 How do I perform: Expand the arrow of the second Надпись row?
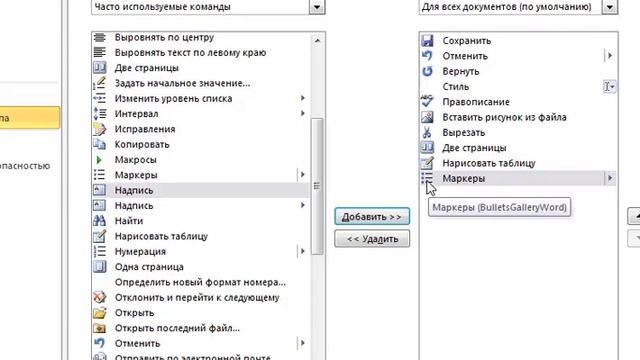click(x=302, y=205)
